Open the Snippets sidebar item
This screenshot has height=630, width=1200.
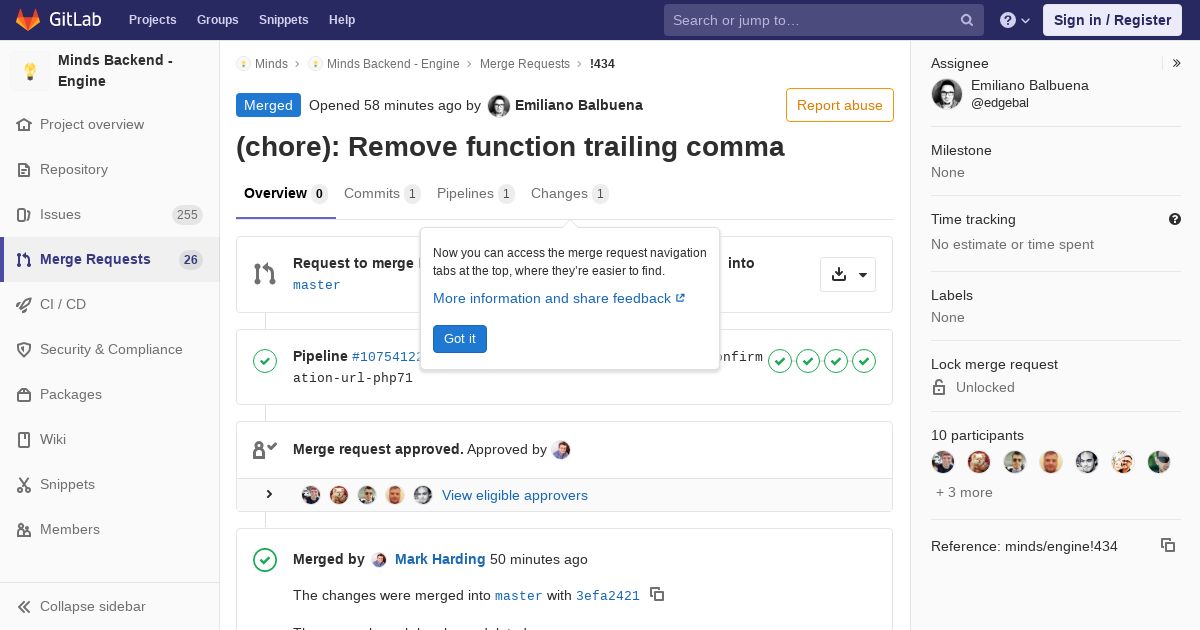pyautogui.click(x=67, y=484)
